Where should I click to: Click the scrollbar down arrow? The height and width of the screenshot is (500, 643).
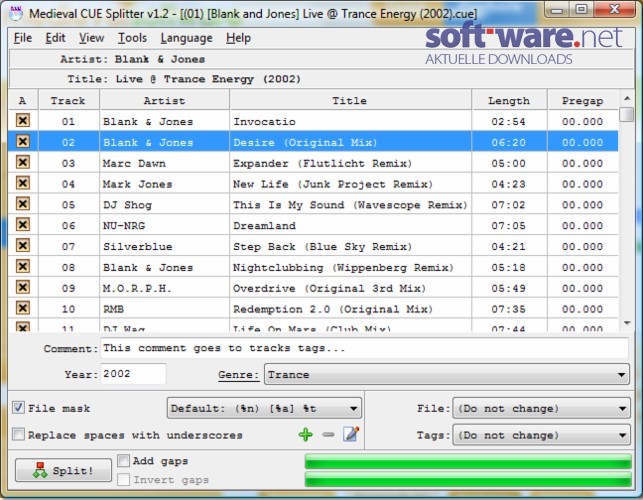pos(627,323)
